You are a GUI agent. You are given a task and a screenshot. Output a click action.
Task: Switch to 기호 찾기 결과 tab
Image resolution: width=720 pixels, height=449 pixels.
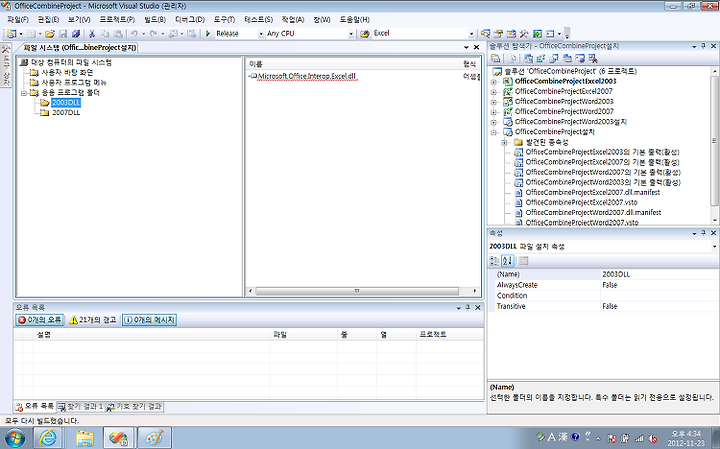coord(135,407)
